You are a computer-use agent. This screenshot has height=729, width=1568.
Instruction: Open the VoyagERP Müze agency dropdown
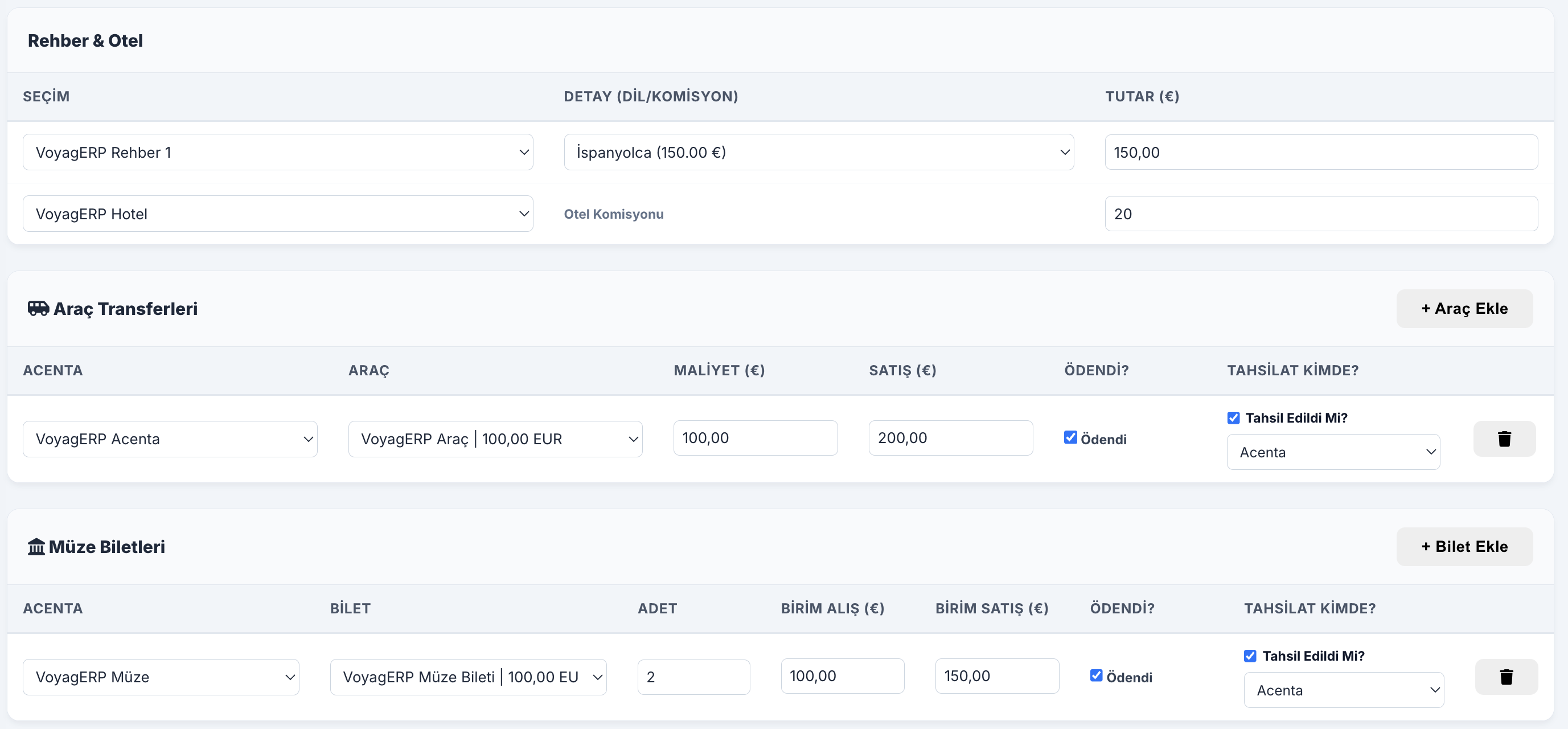[161, 677]
